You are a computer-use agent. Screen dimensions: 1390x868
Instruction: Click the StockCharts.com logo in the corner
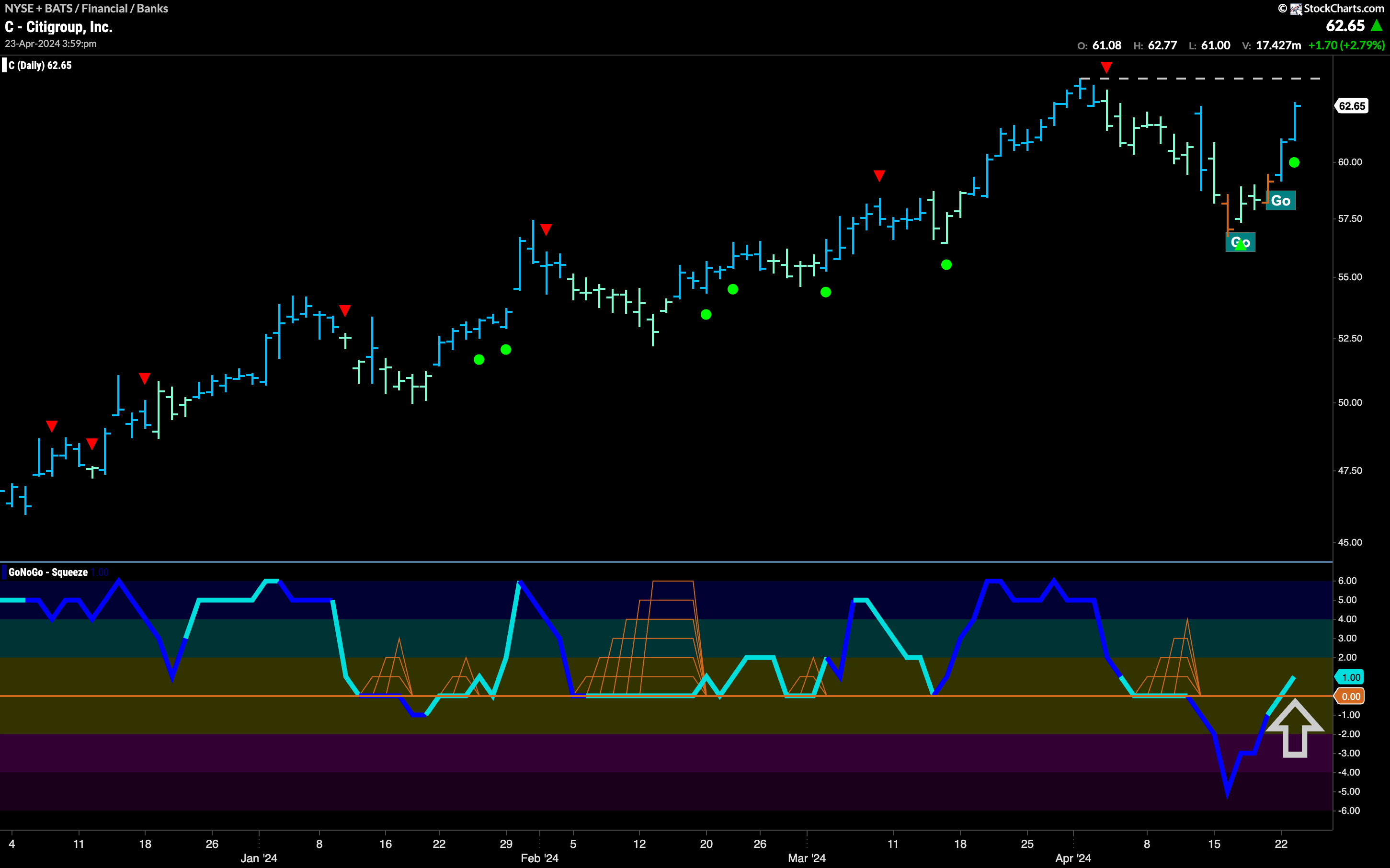point(1332,8)
